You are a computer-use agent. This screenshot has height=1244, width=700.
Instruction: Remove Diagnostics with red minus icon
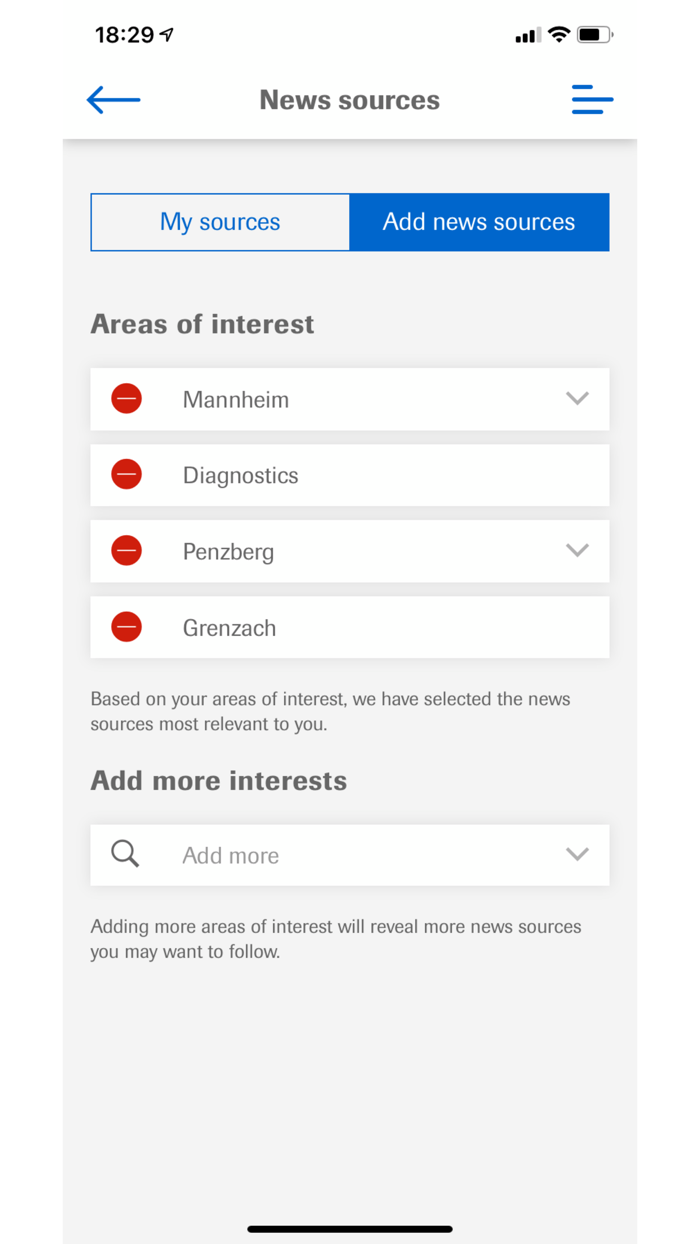pyautogui.click(x=126, y=475)
